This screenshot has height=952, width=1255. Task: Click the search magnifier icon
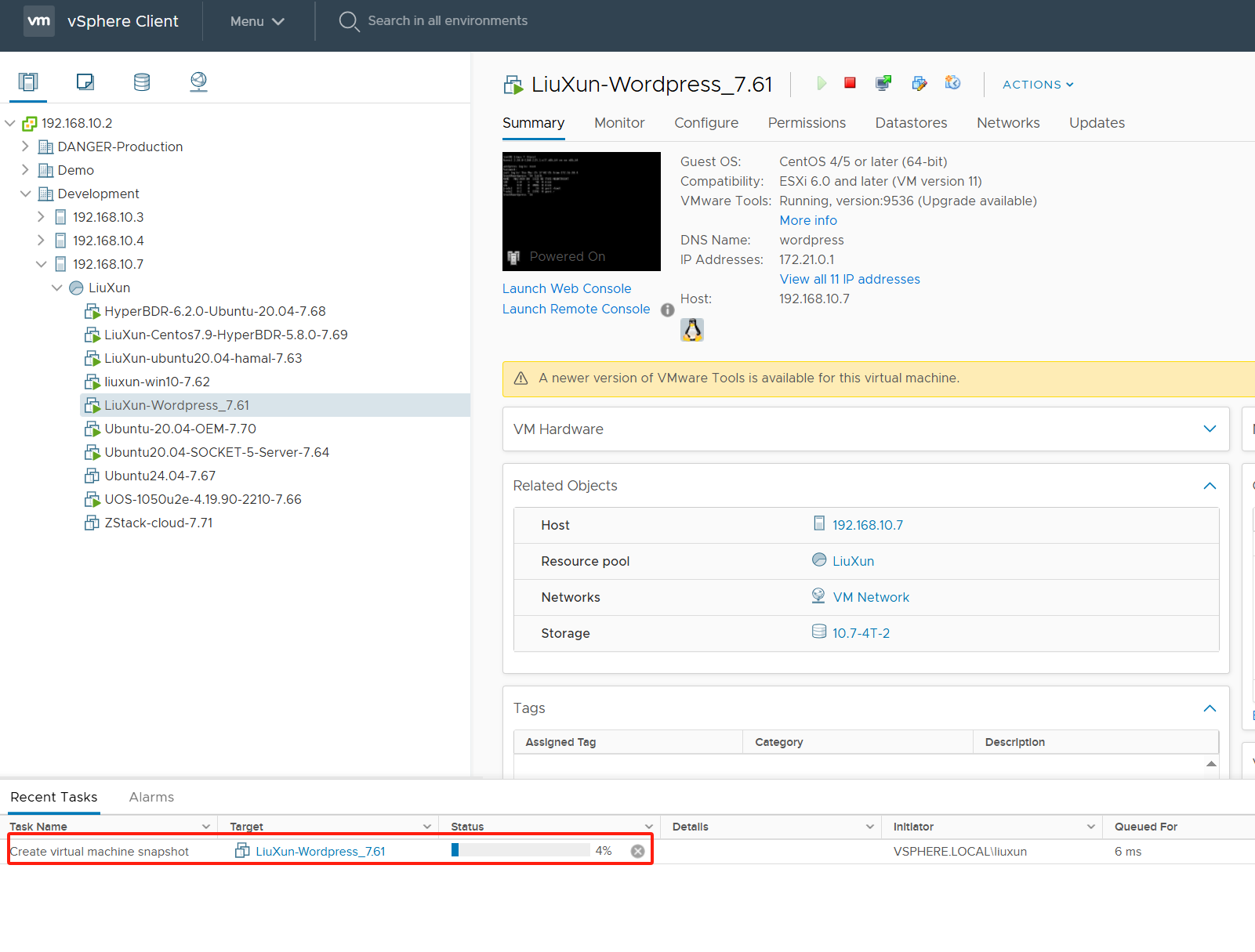pos(349,21)
